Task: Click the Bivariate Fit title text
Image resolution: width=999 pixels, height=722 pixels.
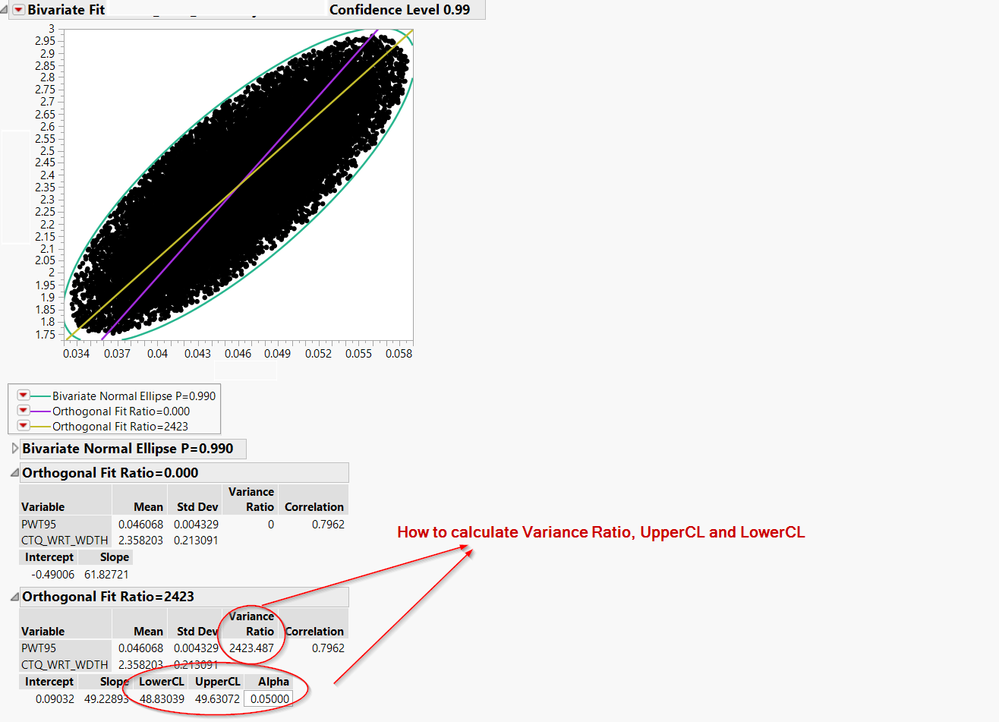Action: tap(66, 10)
